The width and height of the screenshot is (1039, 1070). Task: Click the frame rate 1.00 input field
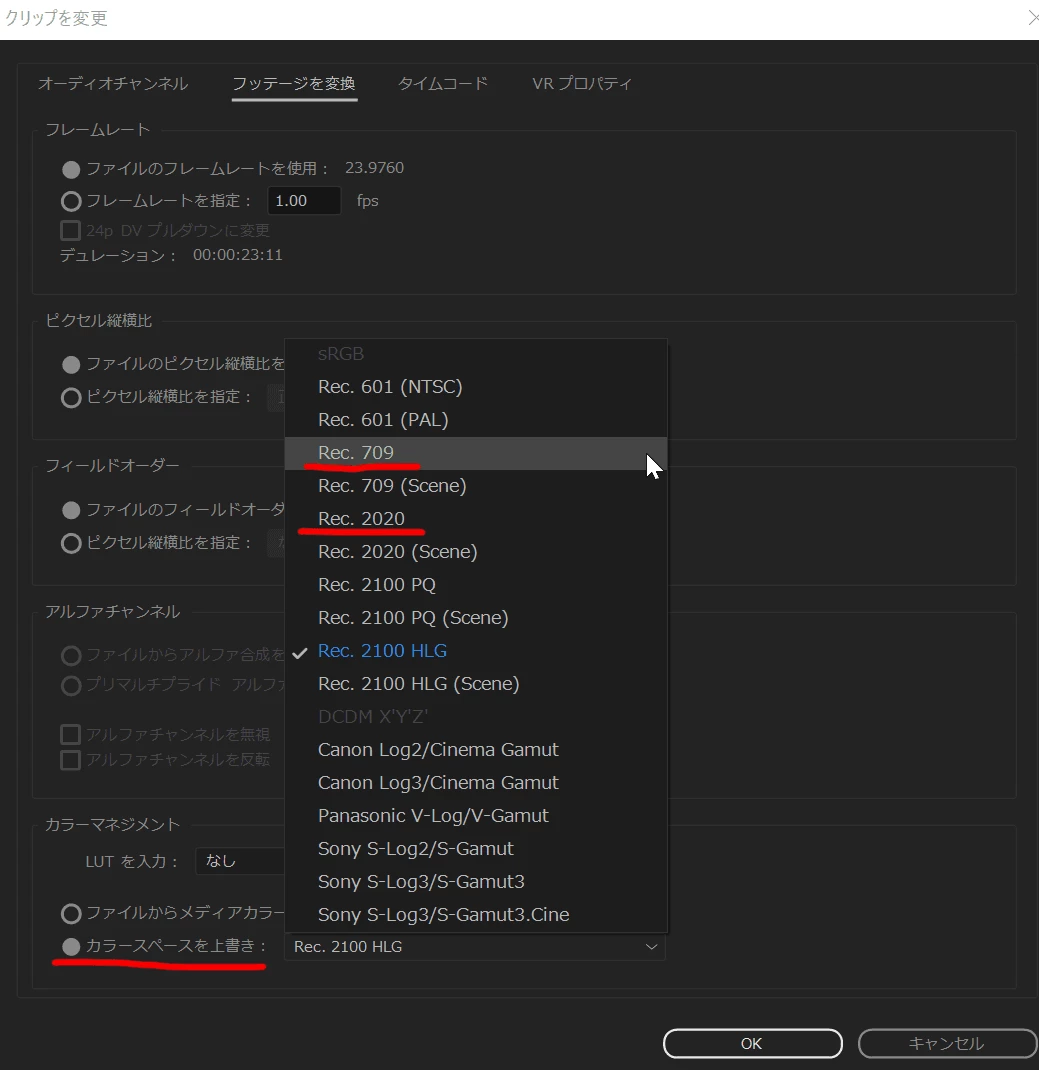(304, 201)
